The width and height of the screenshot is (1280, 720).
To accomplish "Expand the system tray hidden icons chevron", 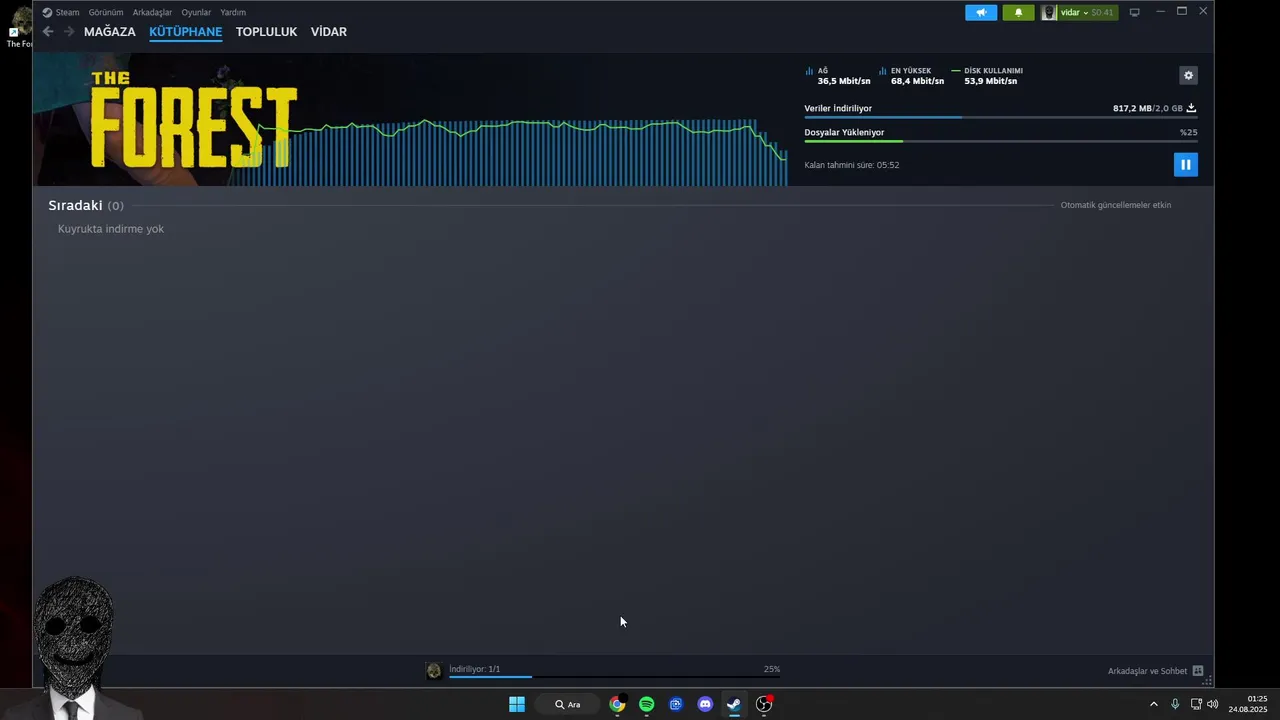I will 1154,704.
